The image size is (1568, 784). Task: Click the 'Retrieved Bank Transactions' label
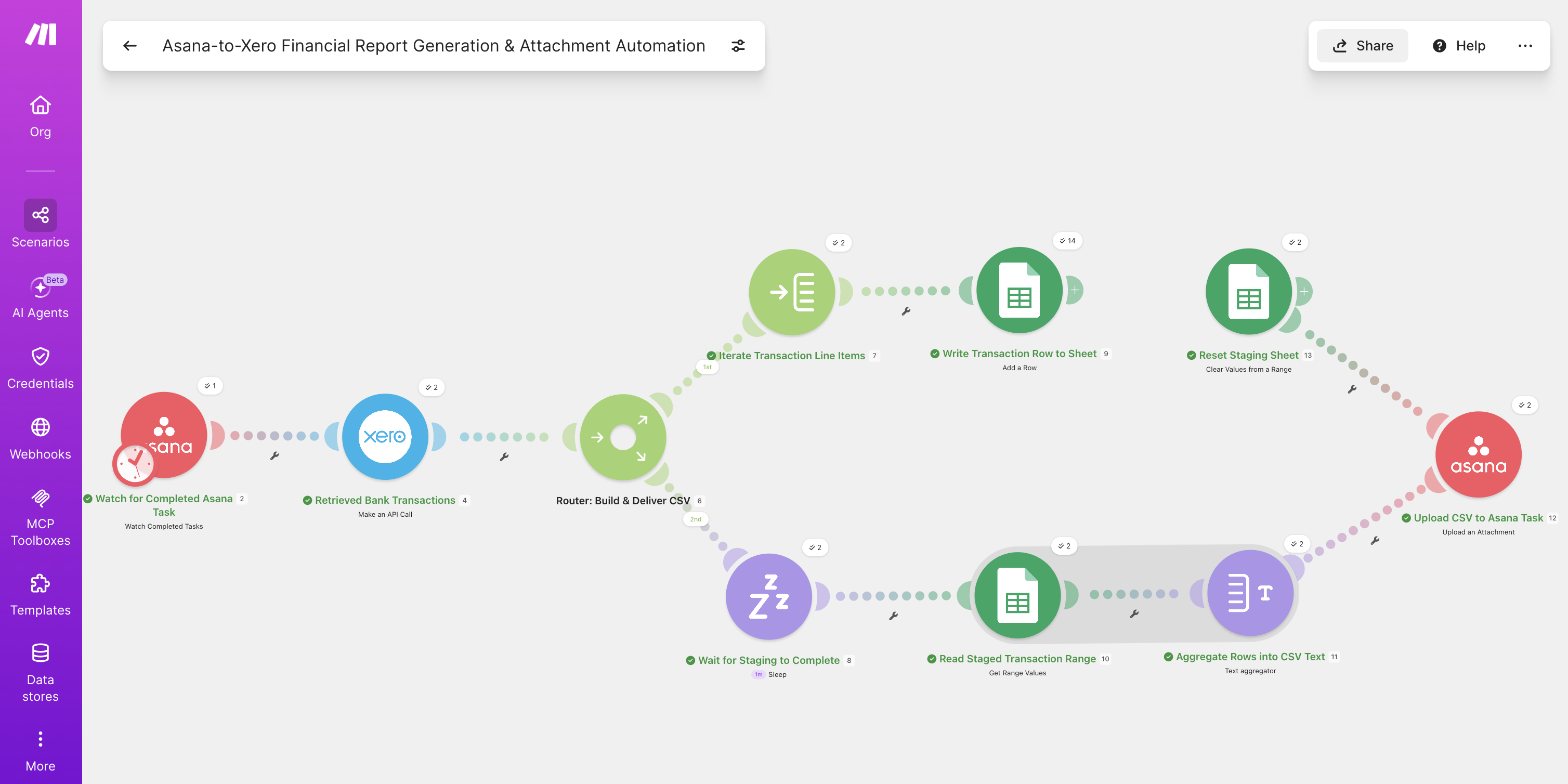(385, 500)
